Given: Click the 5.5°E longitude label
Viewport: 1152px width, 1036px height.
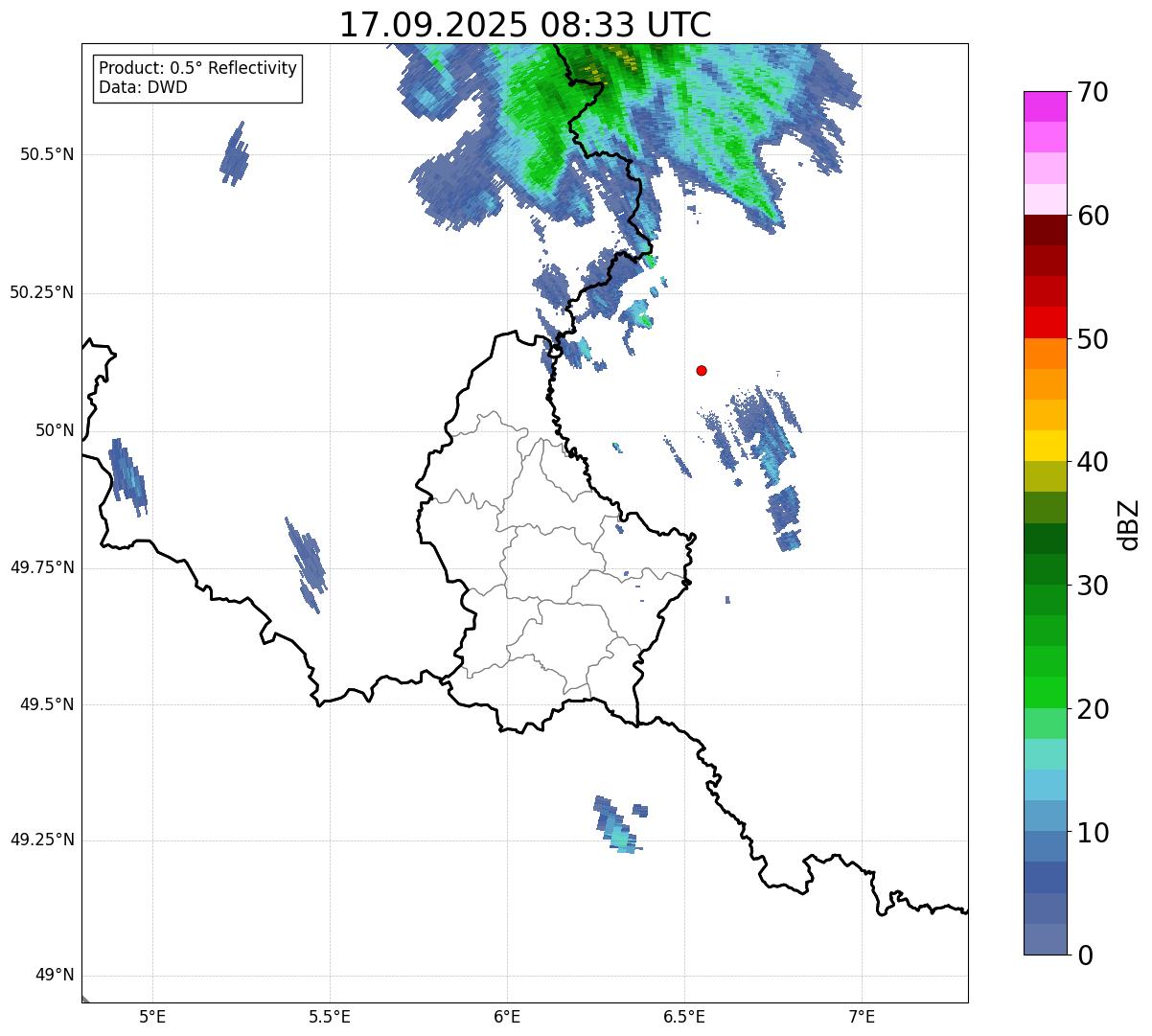Looking at the screenshot, I should (330, 1017).
